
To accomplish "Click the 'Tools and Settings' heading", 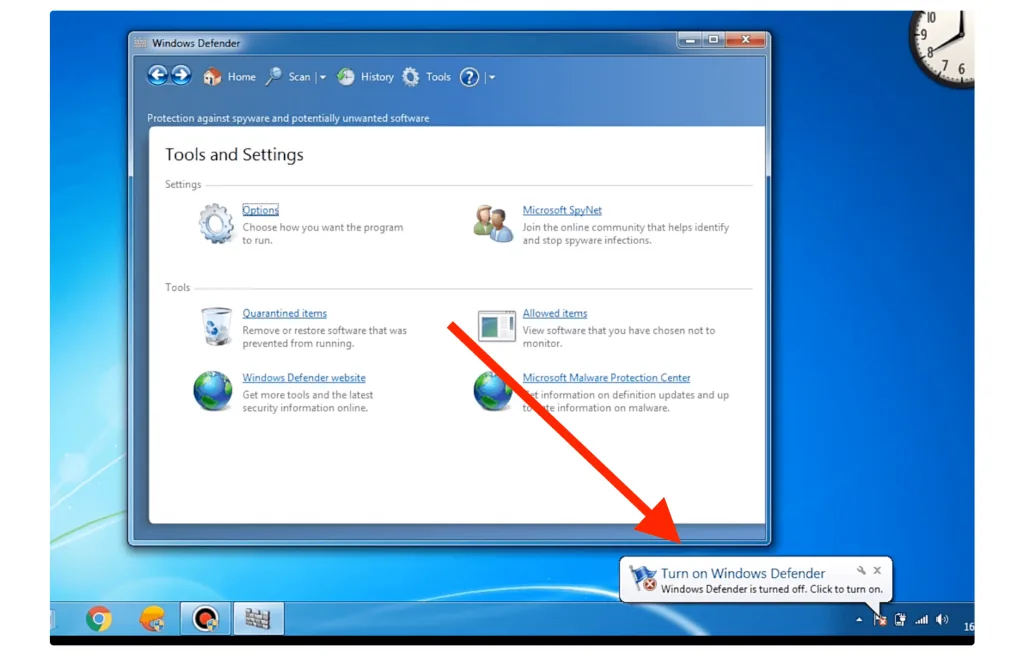I will click(x=234, y=155).
